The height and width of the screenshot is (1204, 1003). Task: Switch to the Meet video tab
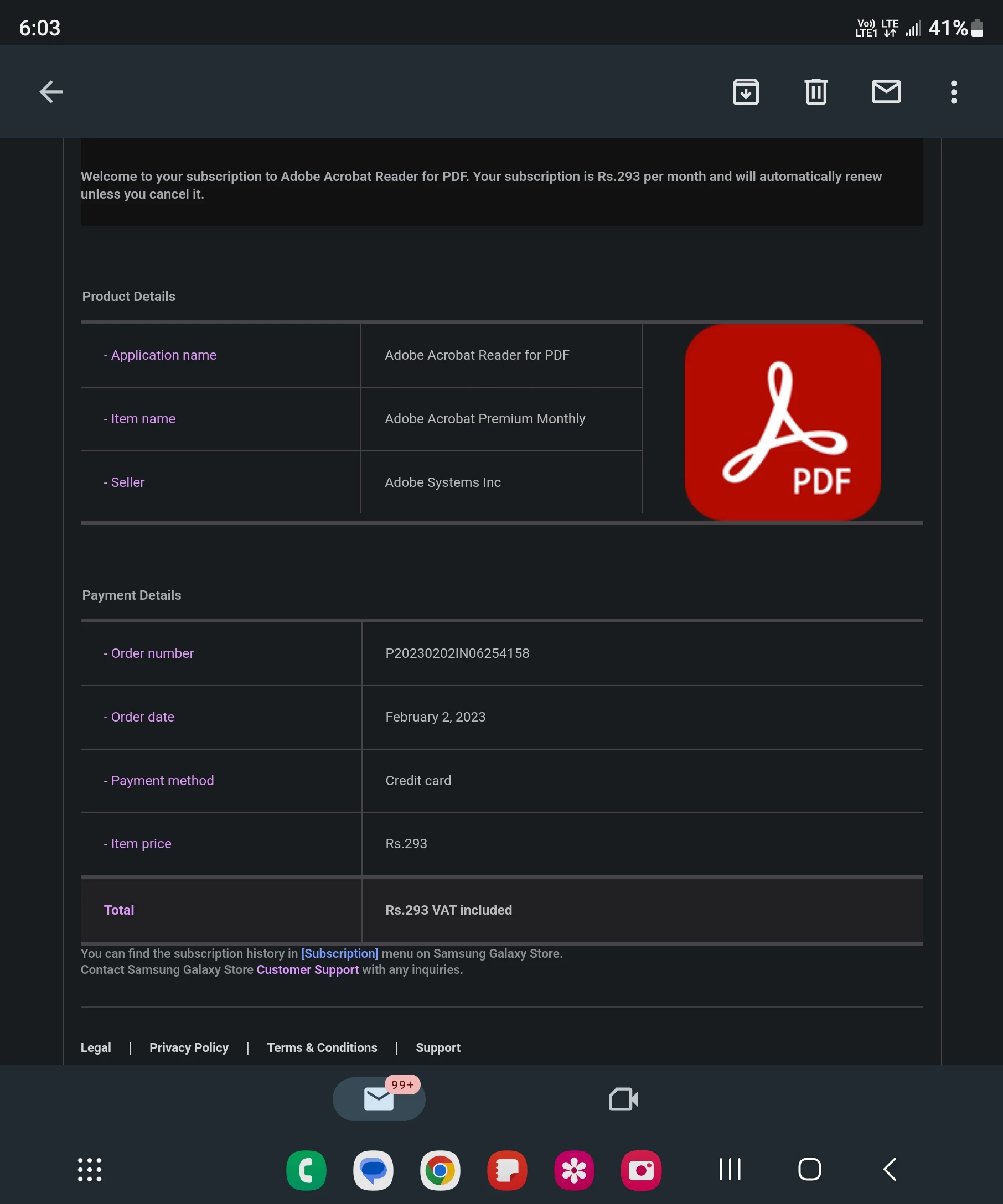coord(623,1098)
